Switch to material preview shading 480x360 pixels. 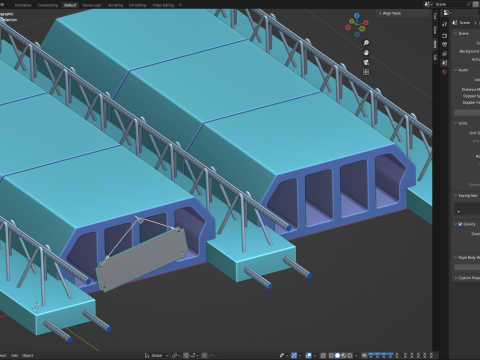(x=344, y=356)
